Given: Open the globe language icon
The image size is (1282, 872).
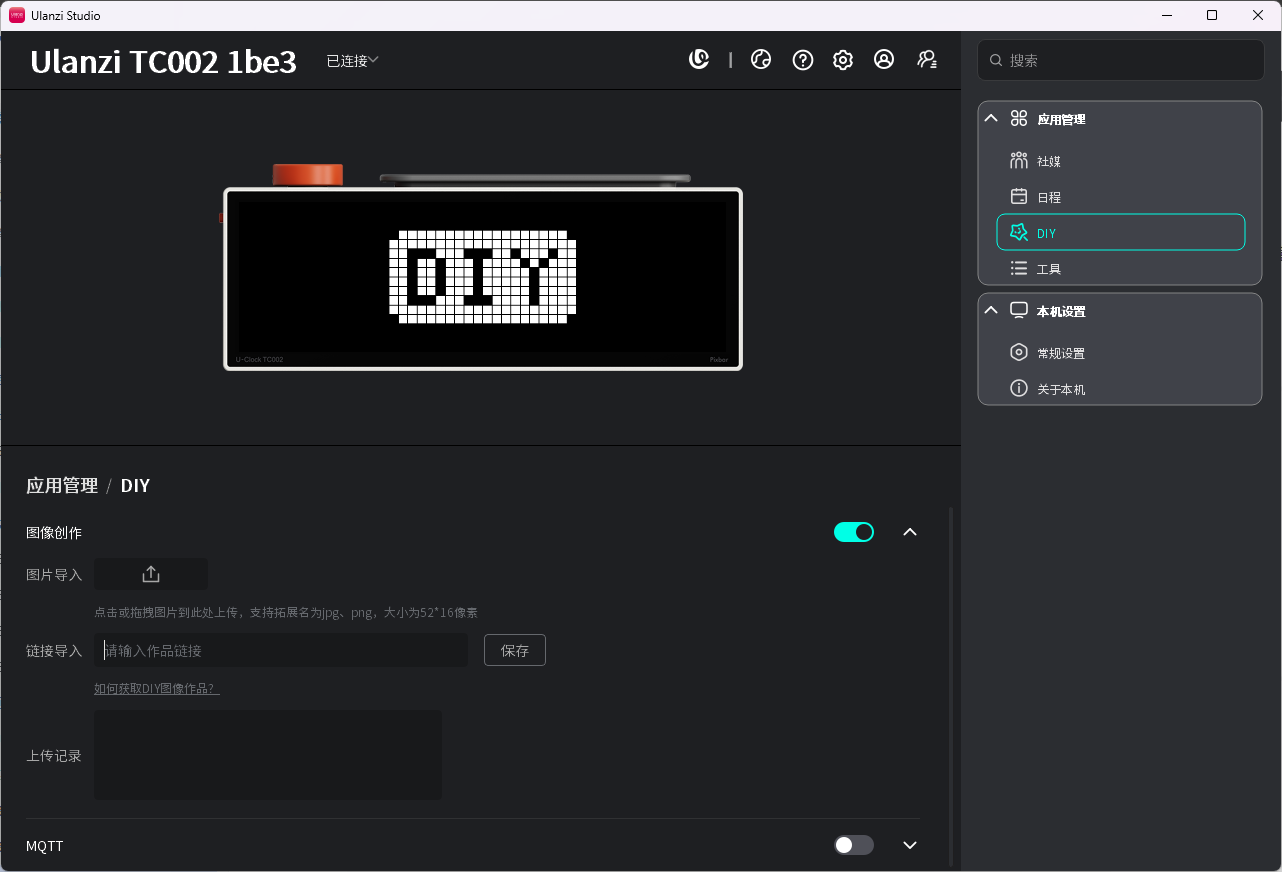Looking at the screenshot, I should [x=761, y=60].
